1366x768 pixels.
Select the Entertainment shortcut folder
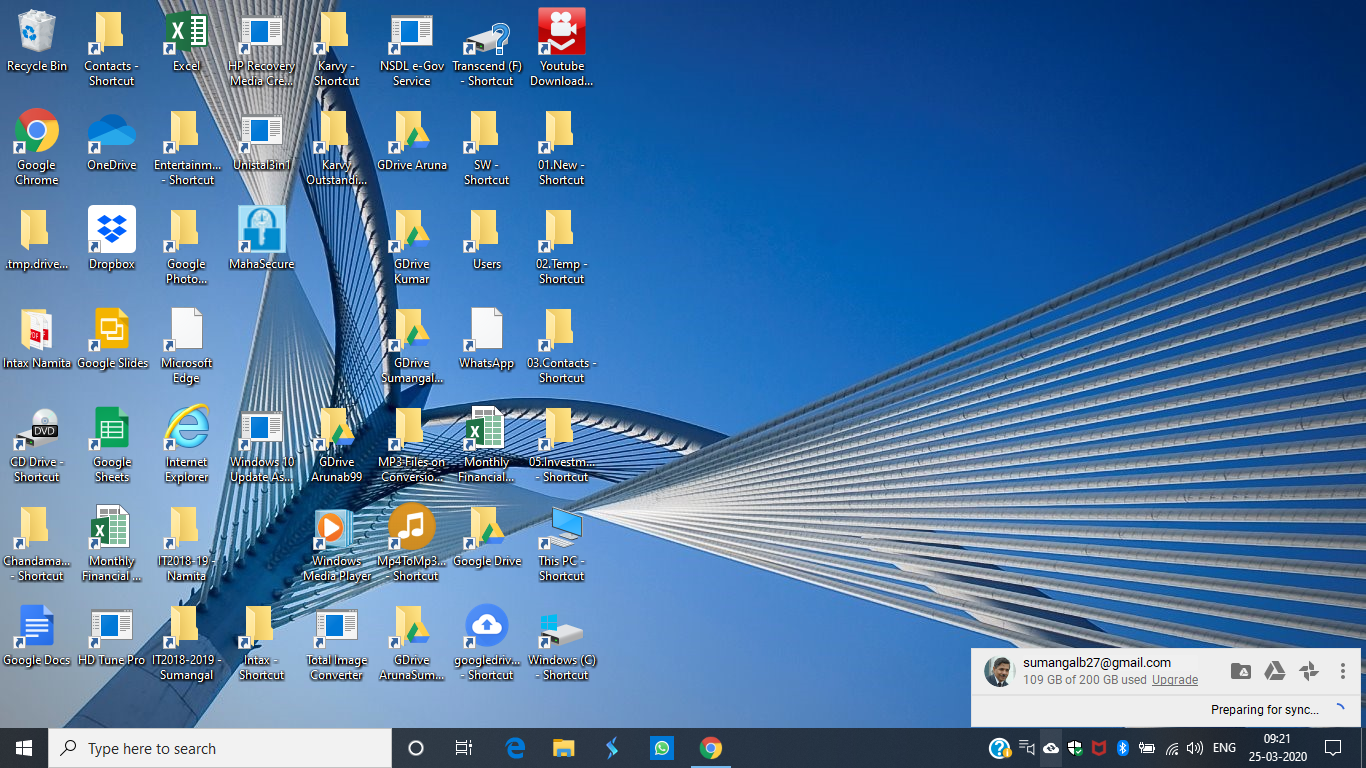pyautogui.click(x=187, y=147)
